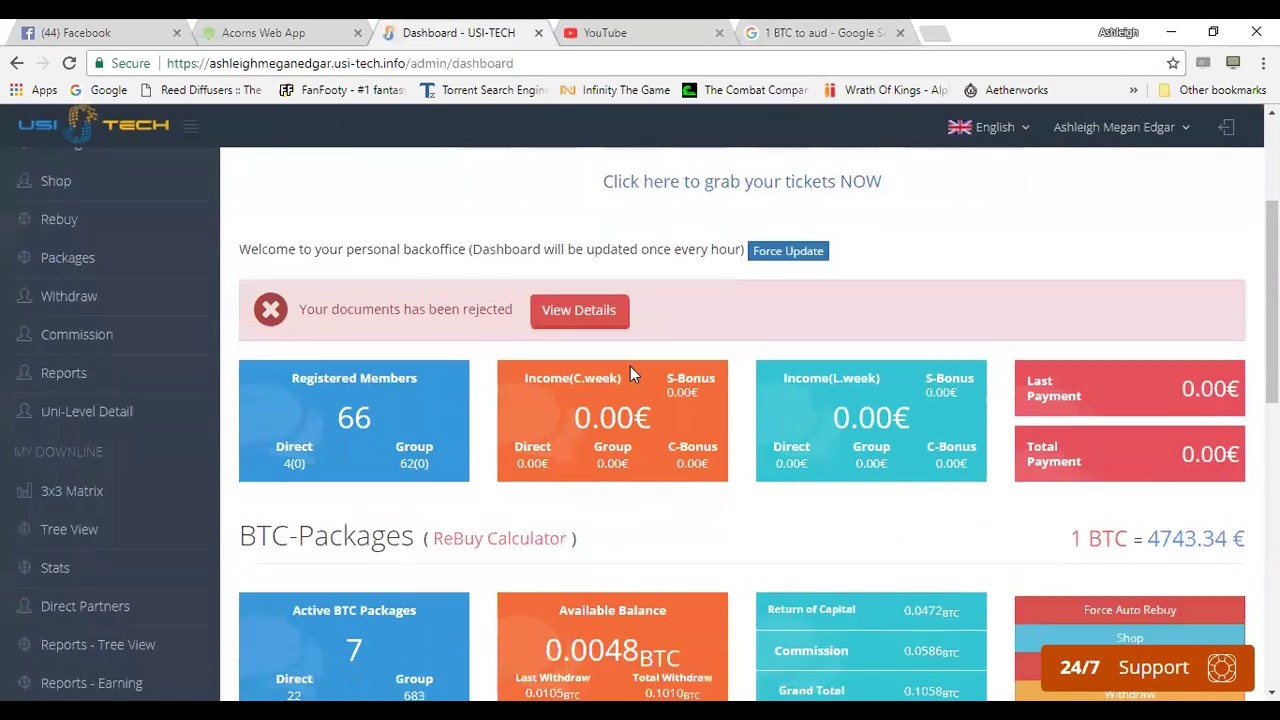
Task: Click the Google bookmark icon
Action: click(75, 90)
